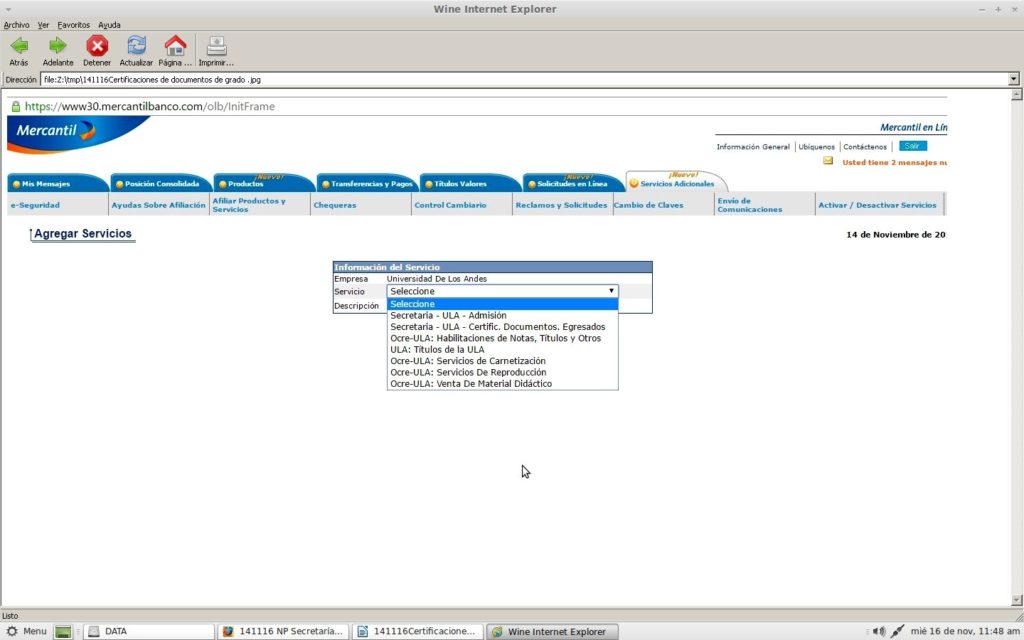Switch to 141116 NP Secretaría taskbar window

coord(284,632)
